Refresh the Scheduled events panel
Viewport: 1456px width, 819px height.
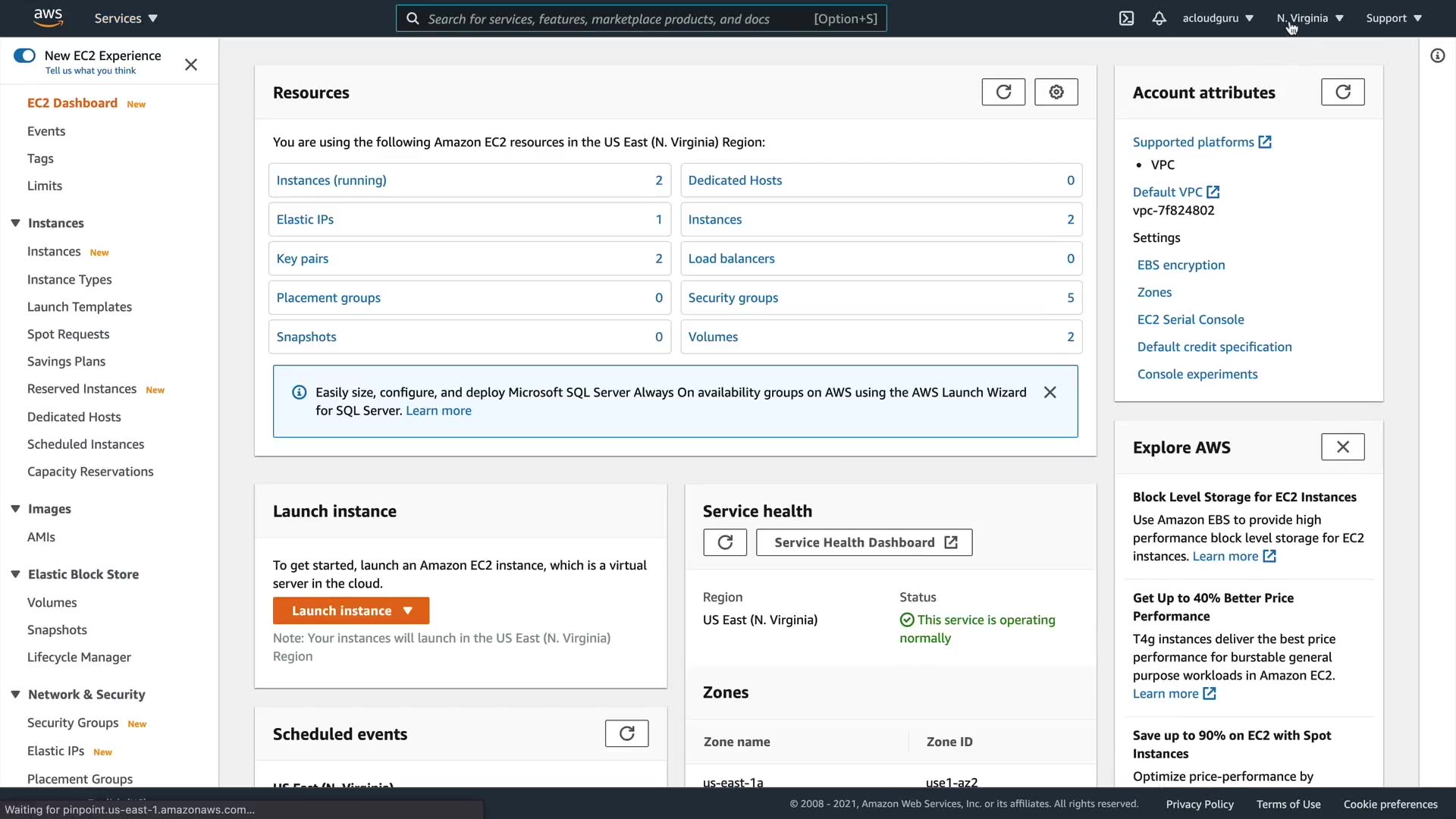point(626,733)
